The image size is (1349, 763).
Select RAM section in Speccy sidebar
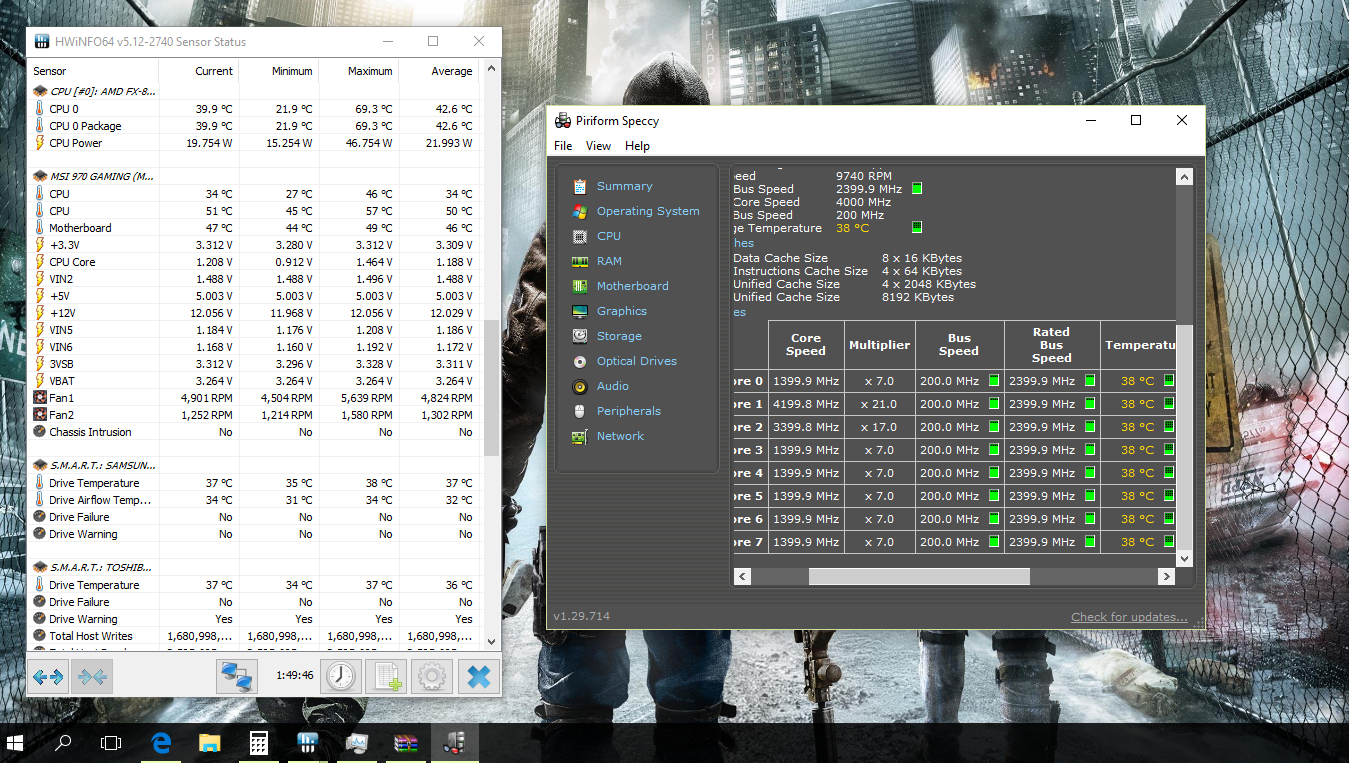[596, 261]
